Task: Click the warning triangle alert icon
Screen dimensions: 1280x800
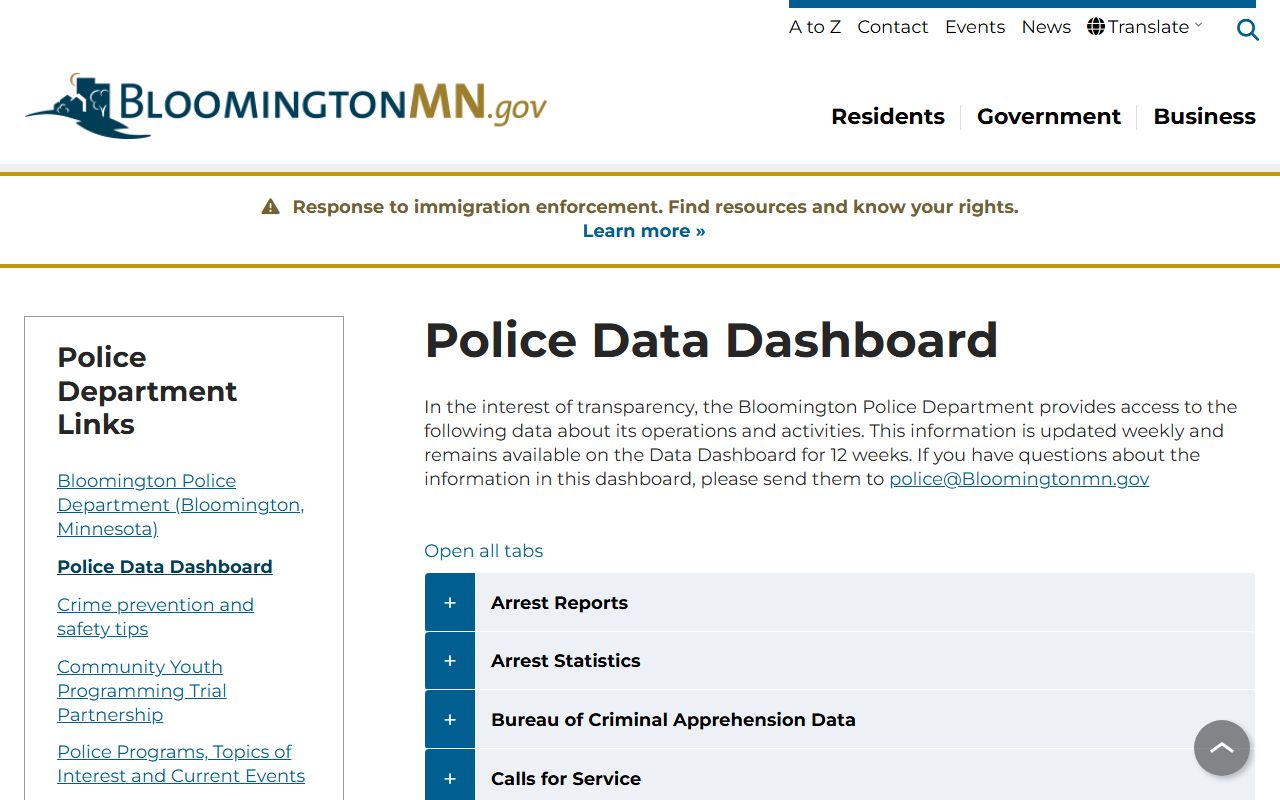Action: tap(270, 207)
